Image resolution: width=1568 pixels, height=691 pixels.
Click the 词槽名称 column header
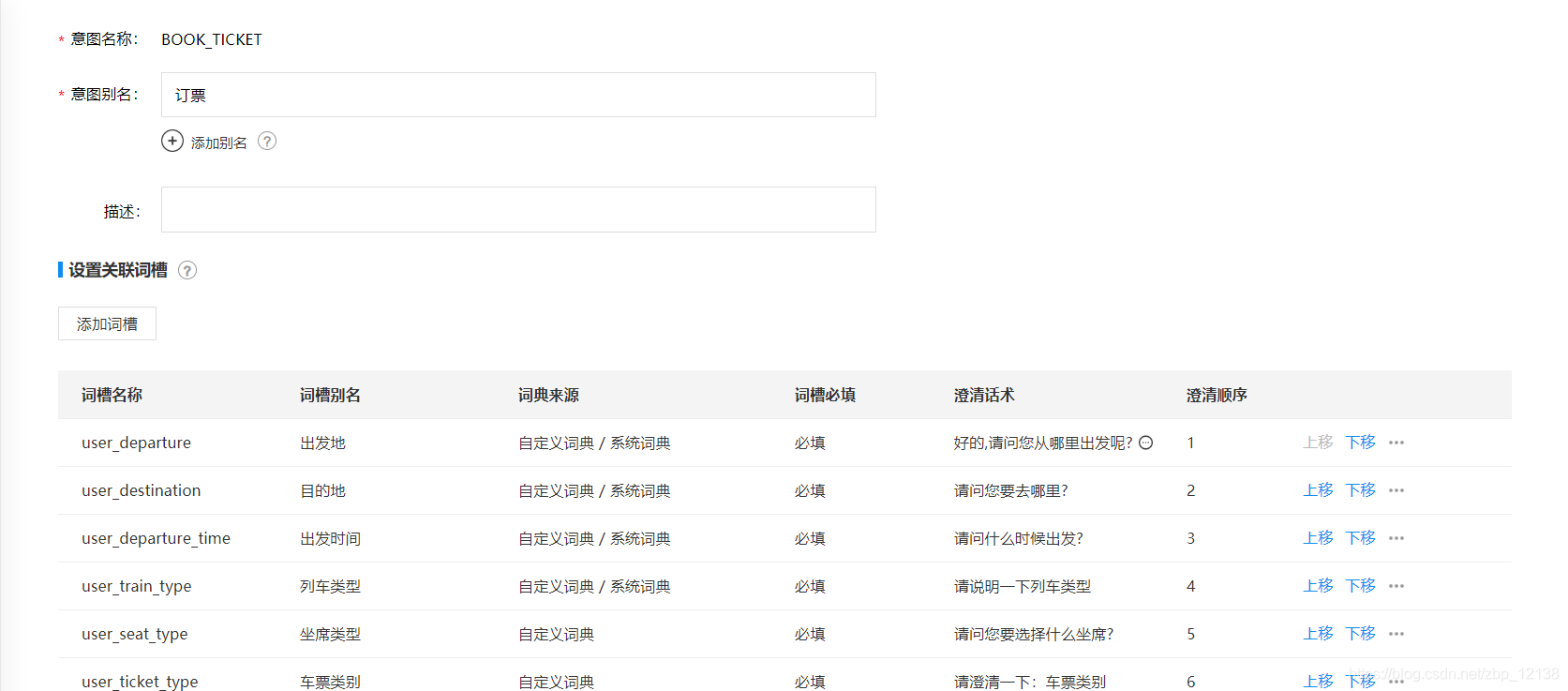point(112,395)
